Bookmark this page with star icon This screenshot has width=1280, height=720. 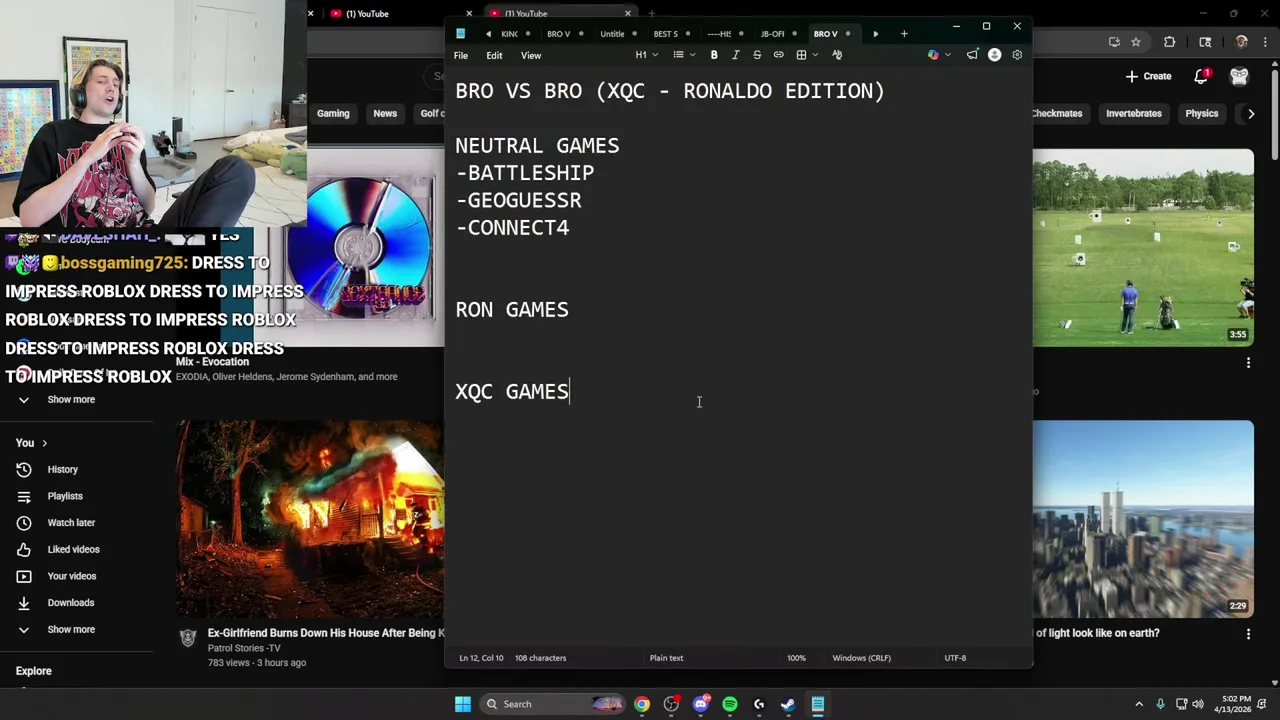click(x=1136, y=42)
